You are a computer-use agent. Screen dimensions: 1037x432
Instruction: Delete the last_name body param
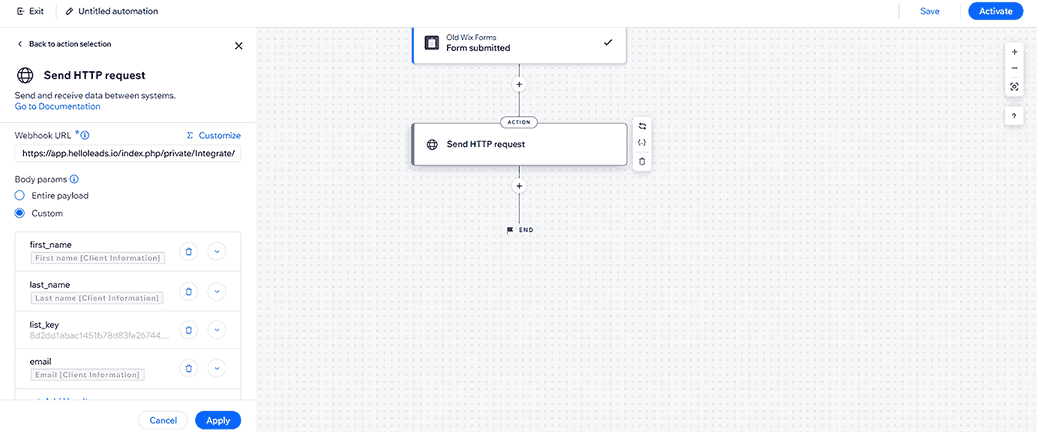pos(188,291)
